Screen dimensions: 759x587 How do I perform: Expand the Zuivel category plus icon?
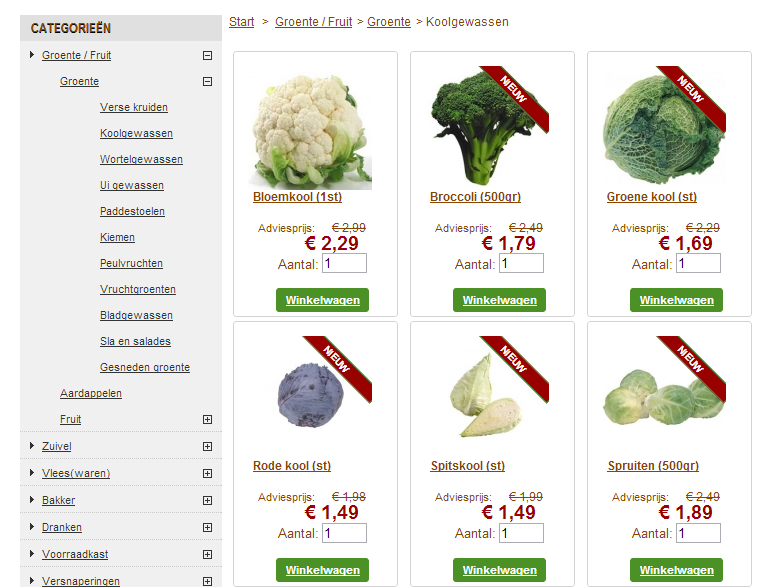[207, 447]
